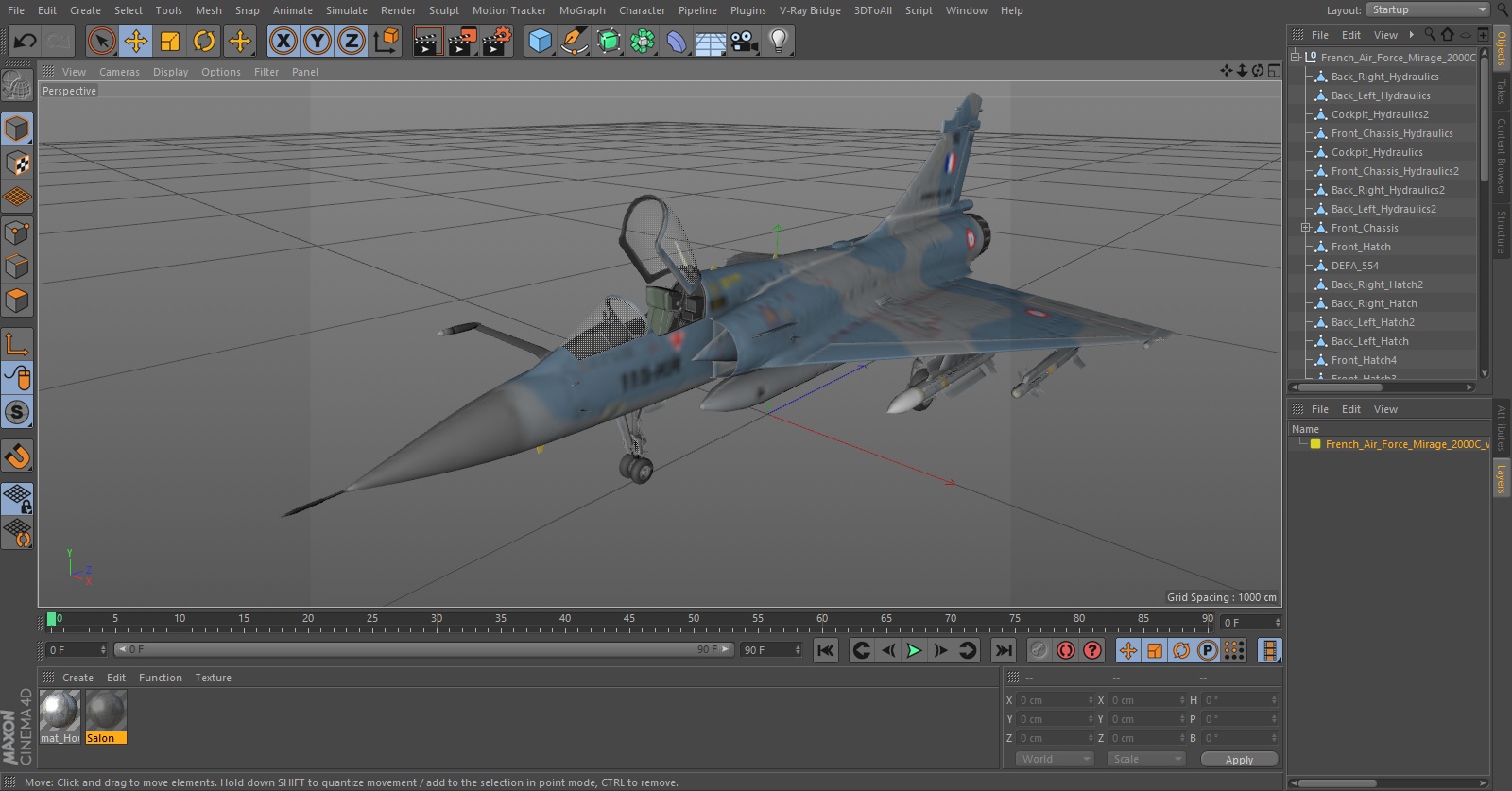This screenshot has height=791, width=1512.
Task: Open the MoGraph menu
Action: [582, 10]
